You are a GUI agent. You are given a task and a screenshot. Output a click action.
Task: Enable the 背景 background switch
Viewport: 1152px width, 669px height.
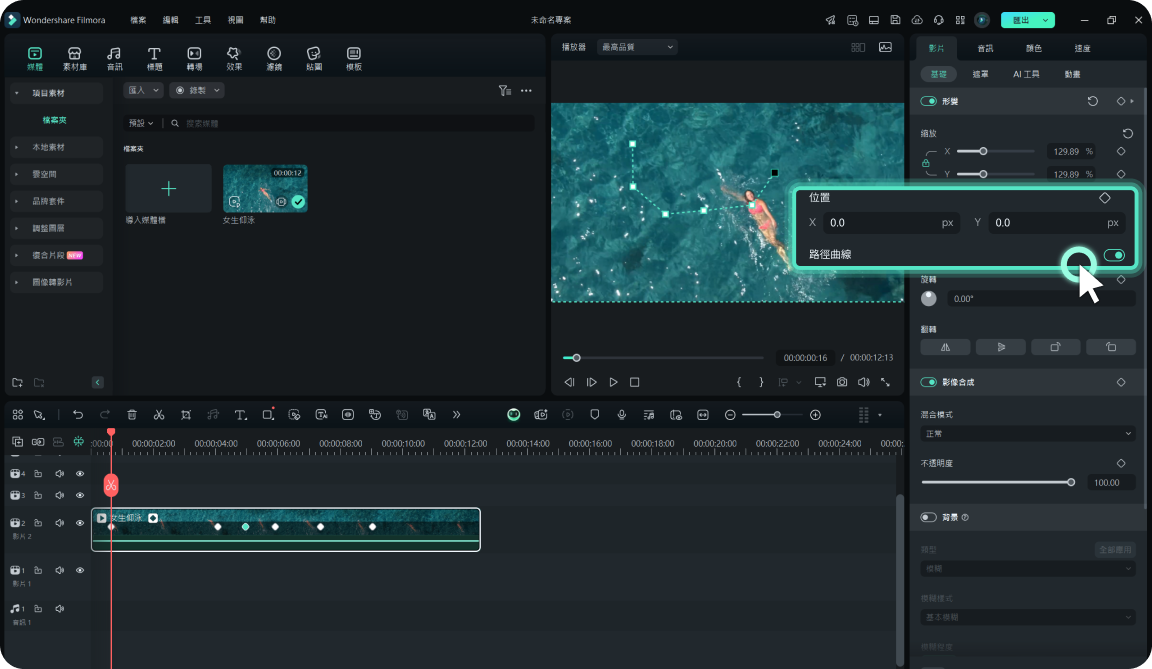(929, 517)
